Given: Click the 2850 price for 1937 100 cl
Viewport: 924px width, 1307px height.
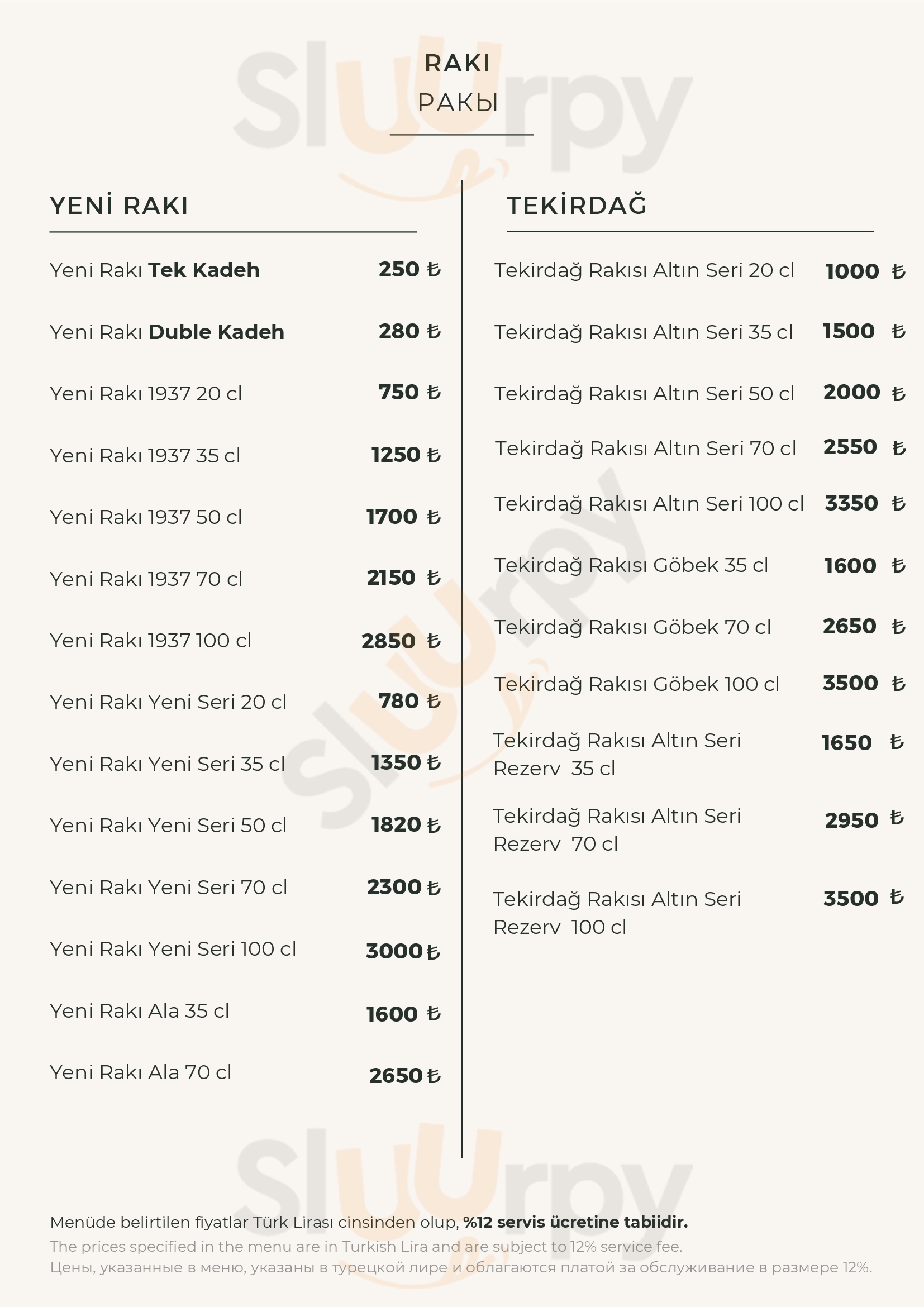Looking at the screenshot, I should (x=388, y=641).
